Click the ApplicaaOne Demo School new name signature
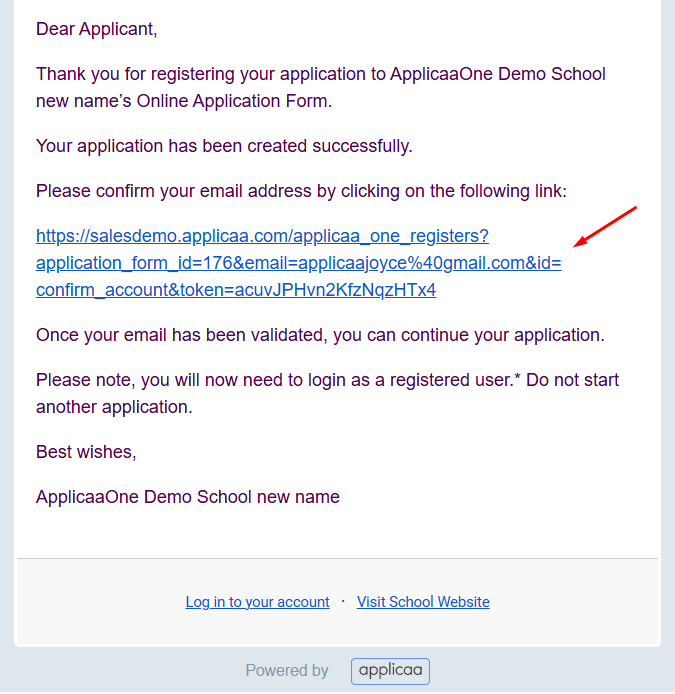This screenshot has width=675, height=694. point(188,497)
